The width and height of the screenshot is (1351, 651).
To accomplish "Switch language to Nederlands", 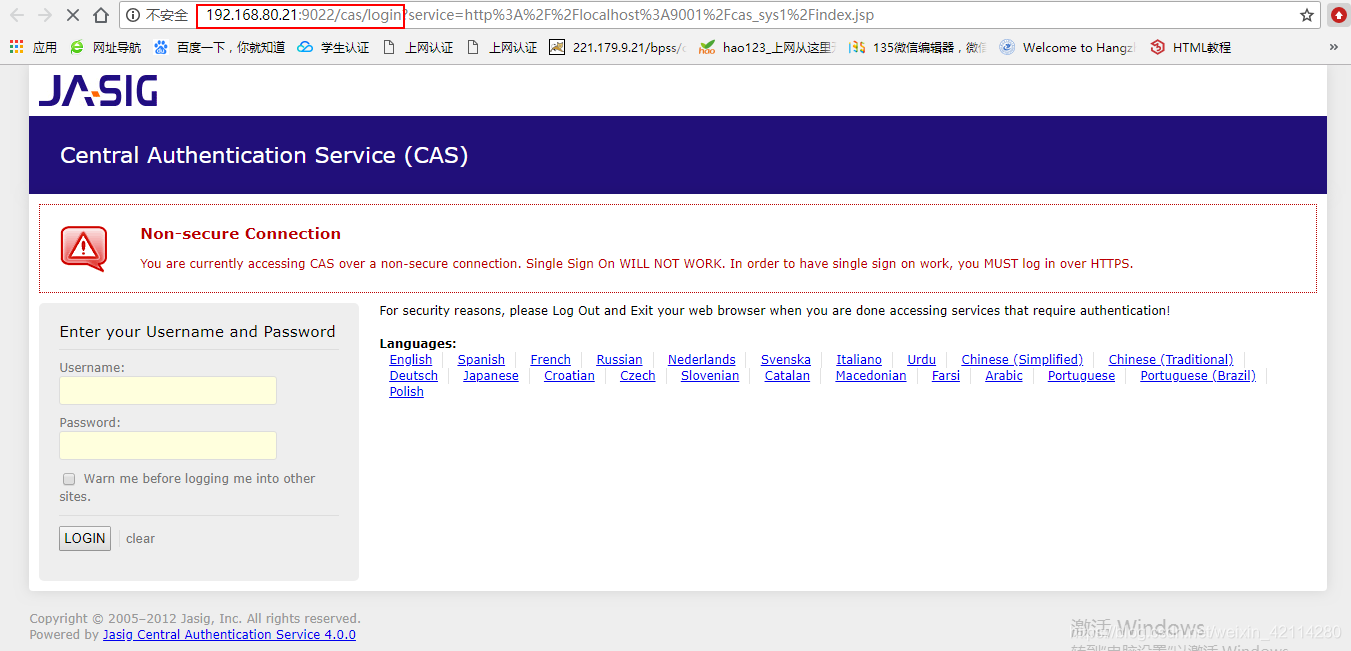I will pos(702,360).
